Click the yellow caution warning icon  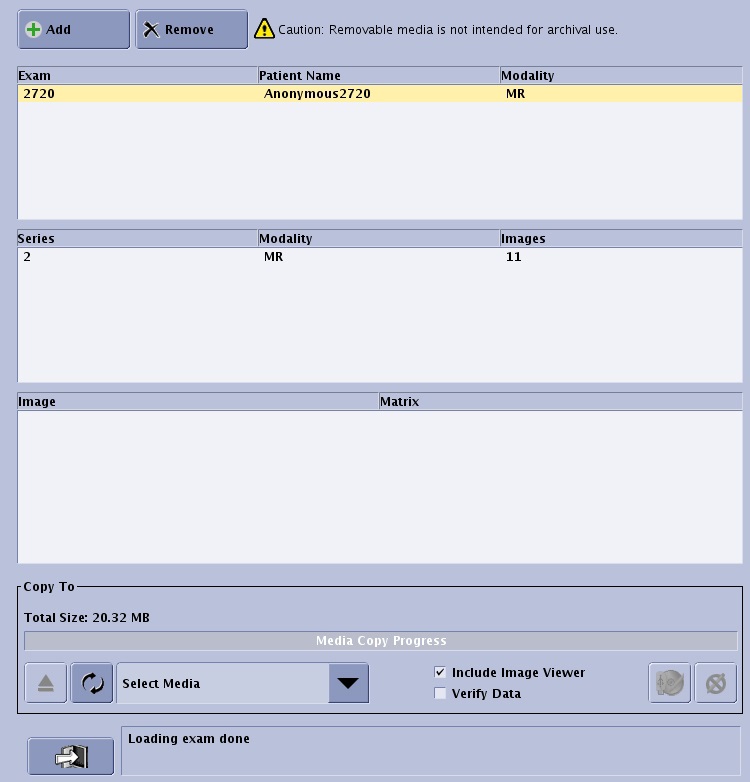(264, 30)
